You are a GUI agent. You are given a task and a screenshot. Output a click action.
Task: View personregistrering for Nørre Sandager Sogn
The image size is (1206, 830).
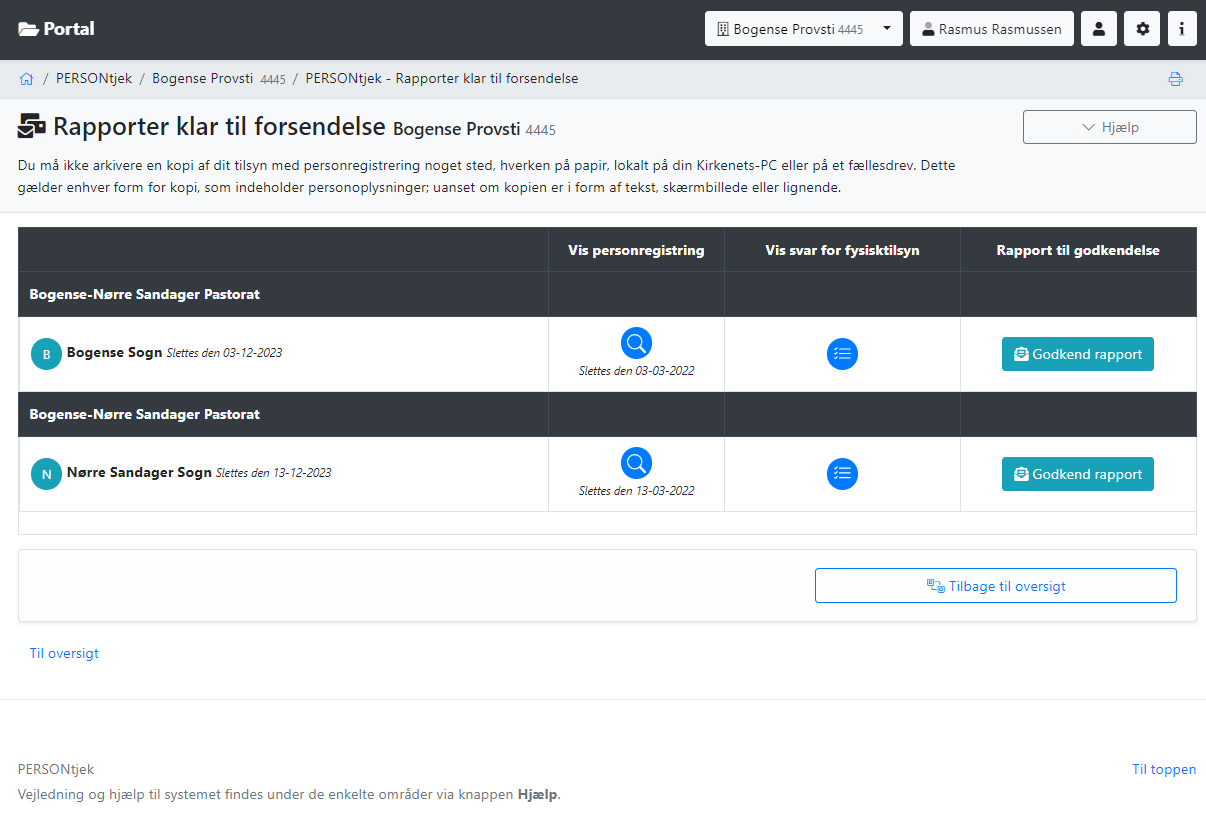(636, 463)
